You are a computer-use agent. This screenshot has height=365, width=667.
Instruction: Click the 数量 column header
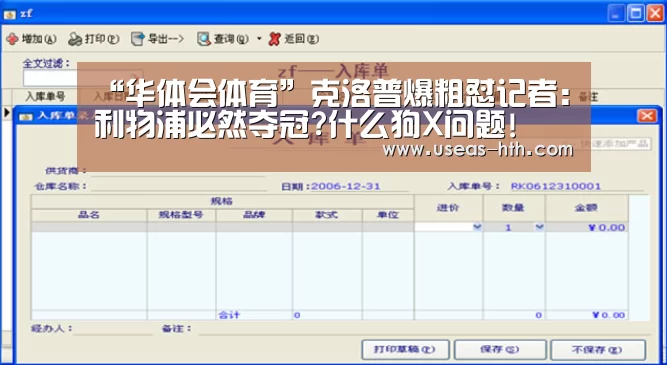pyautogui.click(x=513, y=208)
